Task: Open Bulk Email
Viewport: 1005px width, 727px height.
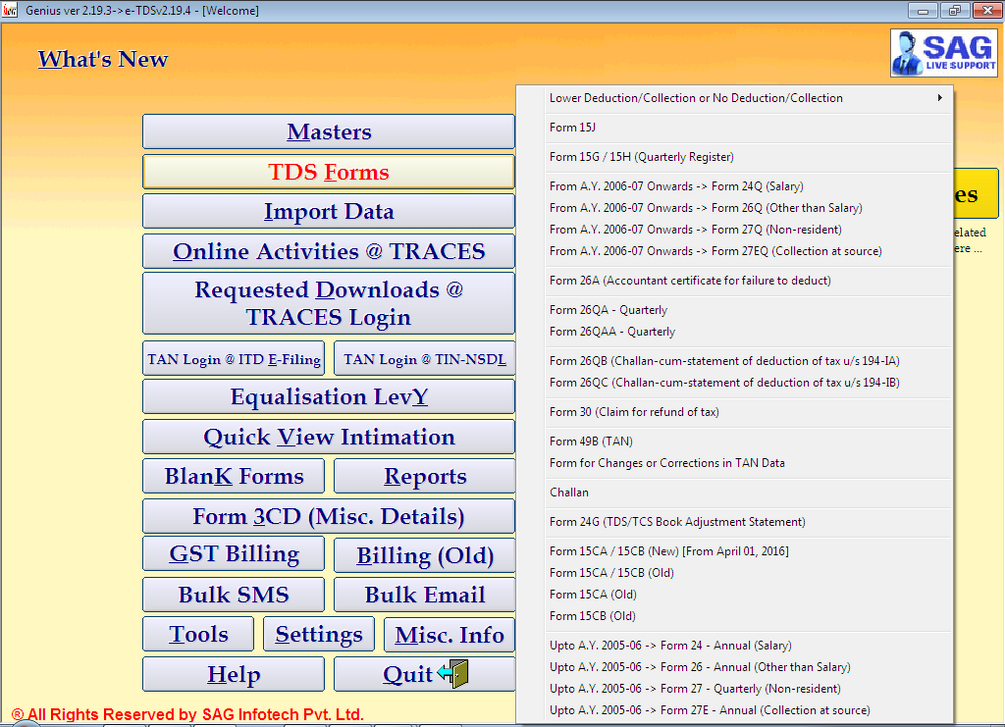Action: pos(424,594)
